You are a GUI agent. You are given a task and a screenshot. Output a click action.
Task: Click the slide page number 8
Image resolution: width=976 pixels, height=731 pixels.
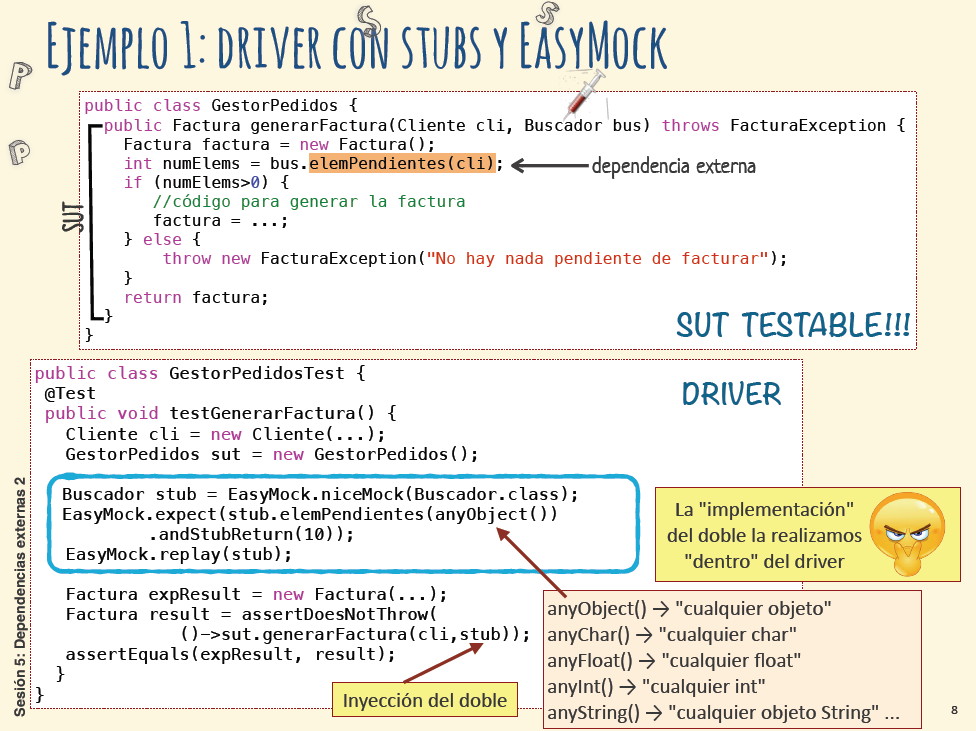(954, 710)
